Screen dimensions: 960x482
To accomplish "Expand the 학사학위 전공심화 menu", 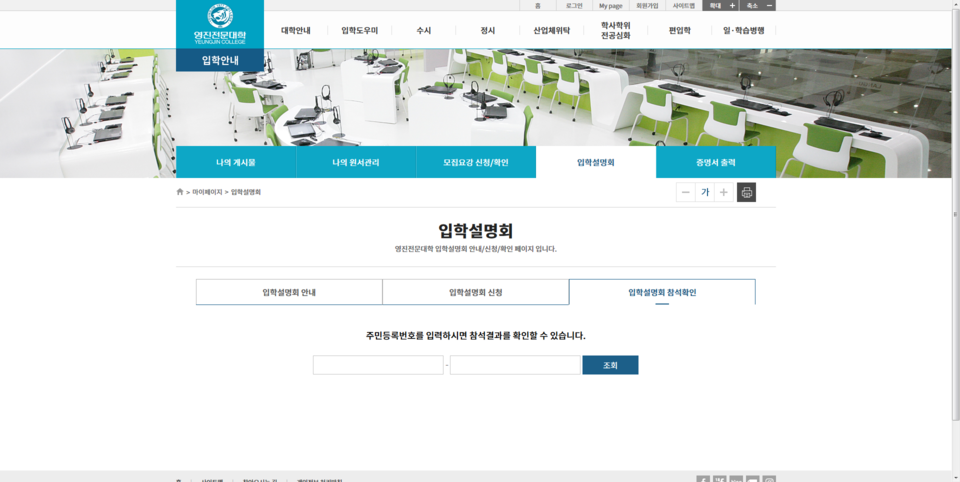I will click(x=616, y=31).
